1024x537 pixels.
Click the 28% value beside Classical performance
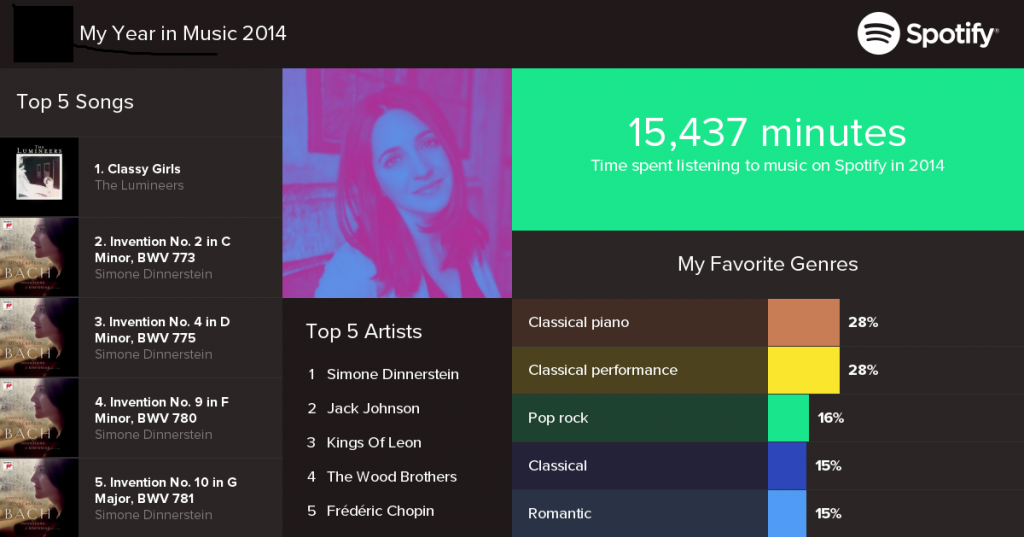click(863, 370)
